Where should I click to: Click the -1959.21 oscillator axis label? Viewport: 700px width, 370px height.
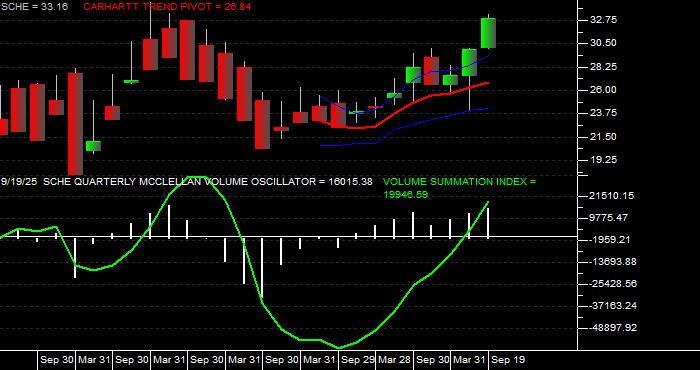pyautogui.click(x=609, y=240)
